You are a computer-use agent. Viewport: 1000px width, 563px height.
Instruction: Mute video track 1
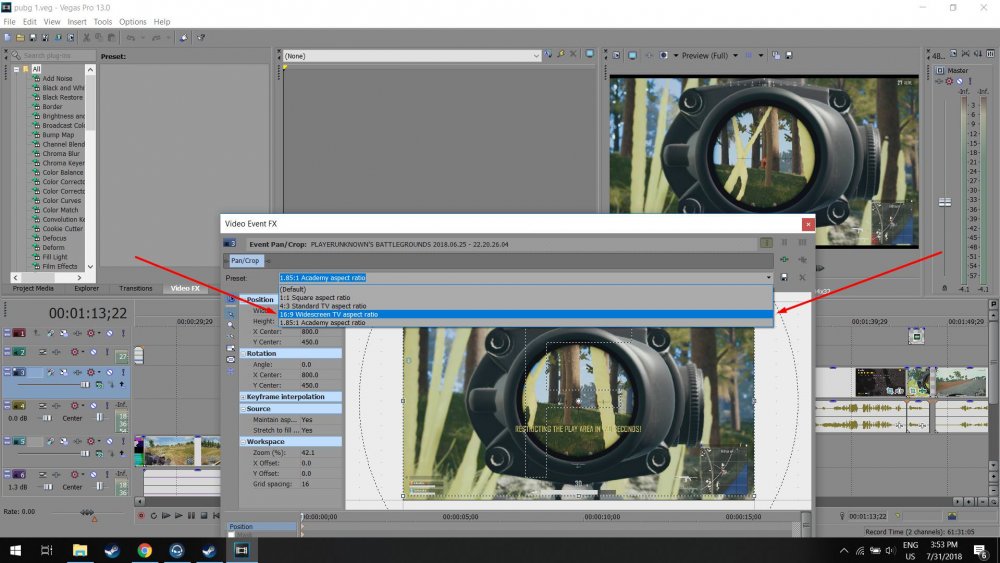(x=110, y=333)
